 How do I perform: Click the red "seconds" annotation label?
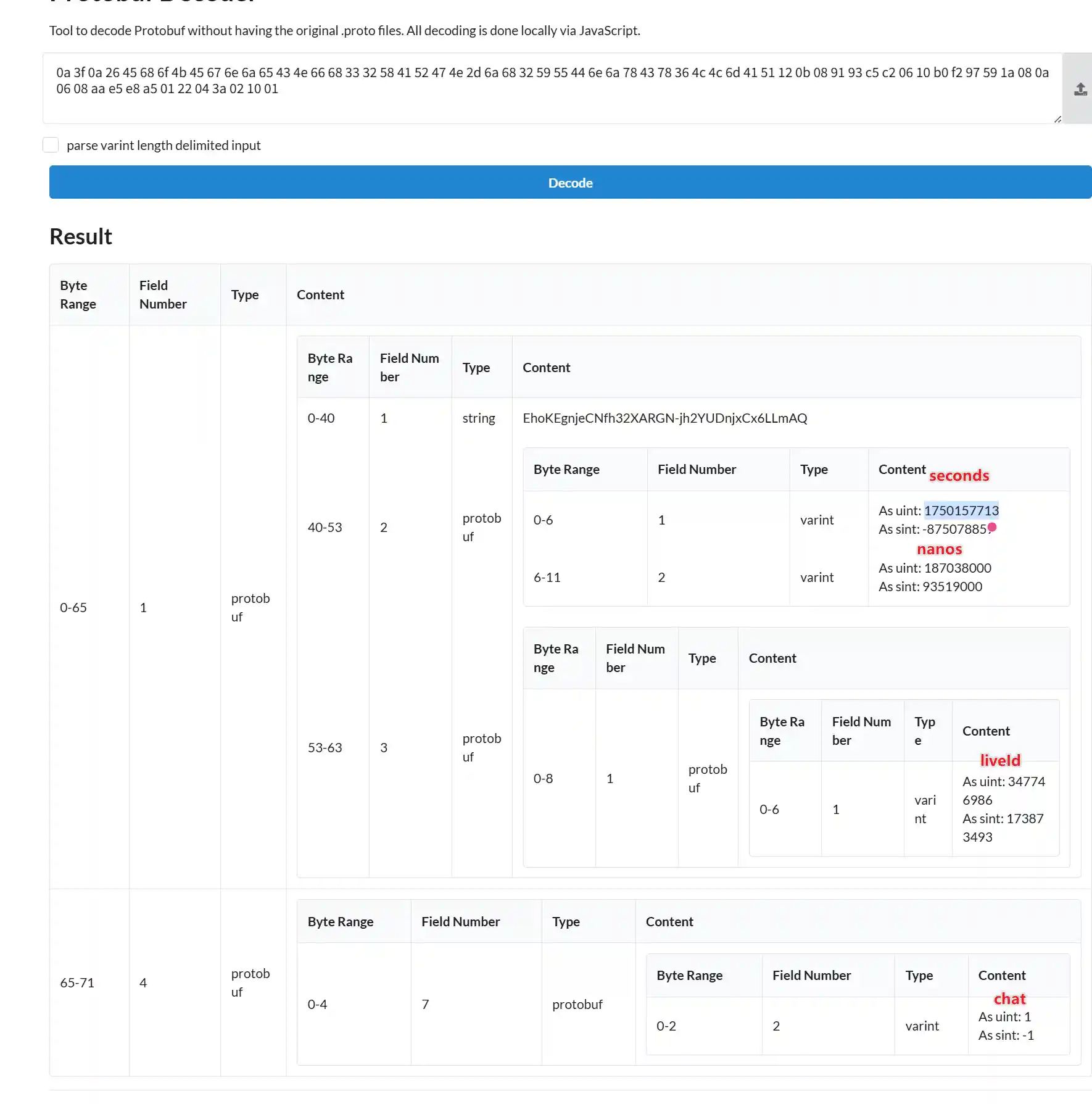[x=959, y=476]
